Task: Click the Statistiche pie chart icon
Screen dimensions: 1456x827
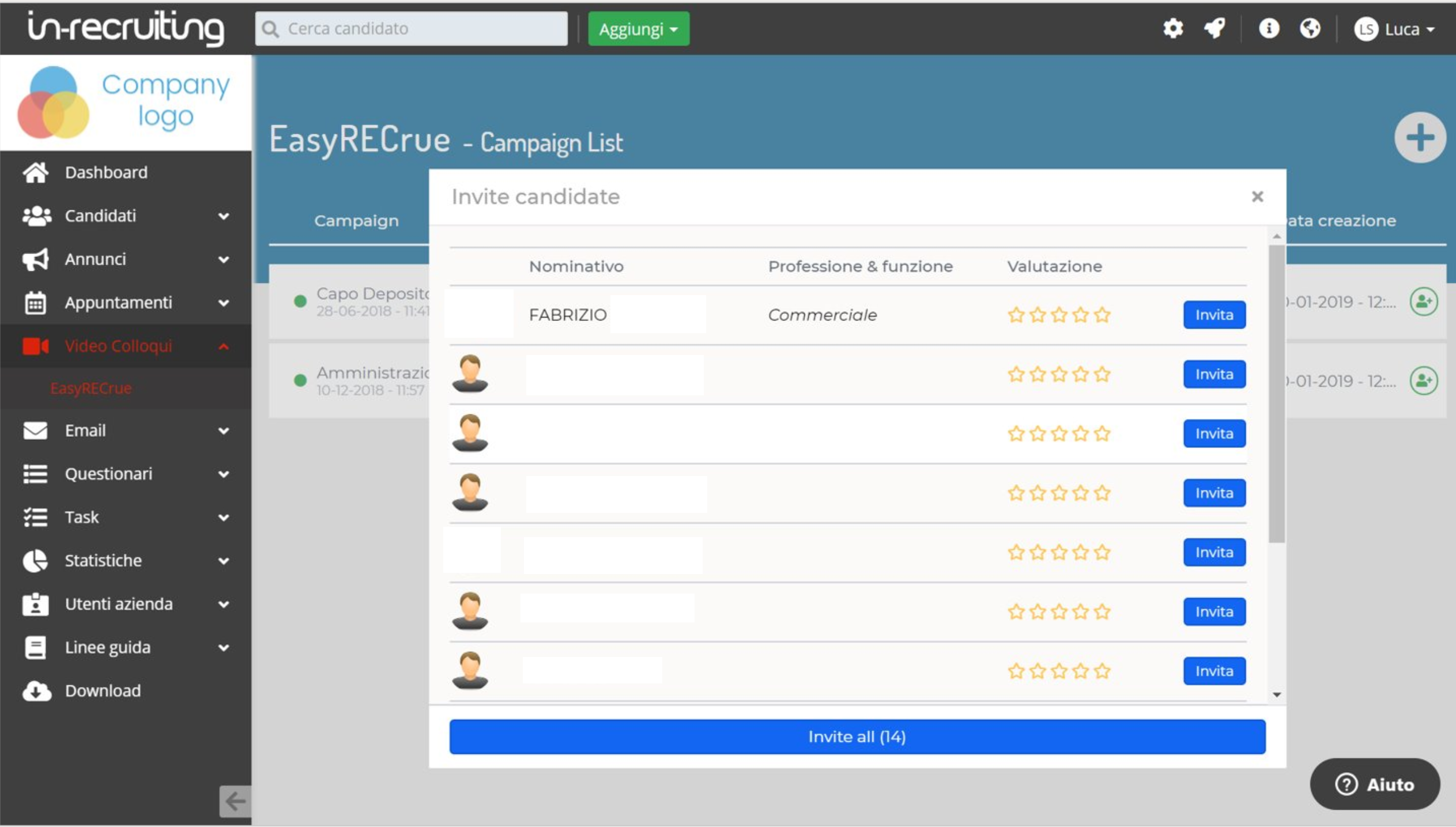Action: point(35,560)
